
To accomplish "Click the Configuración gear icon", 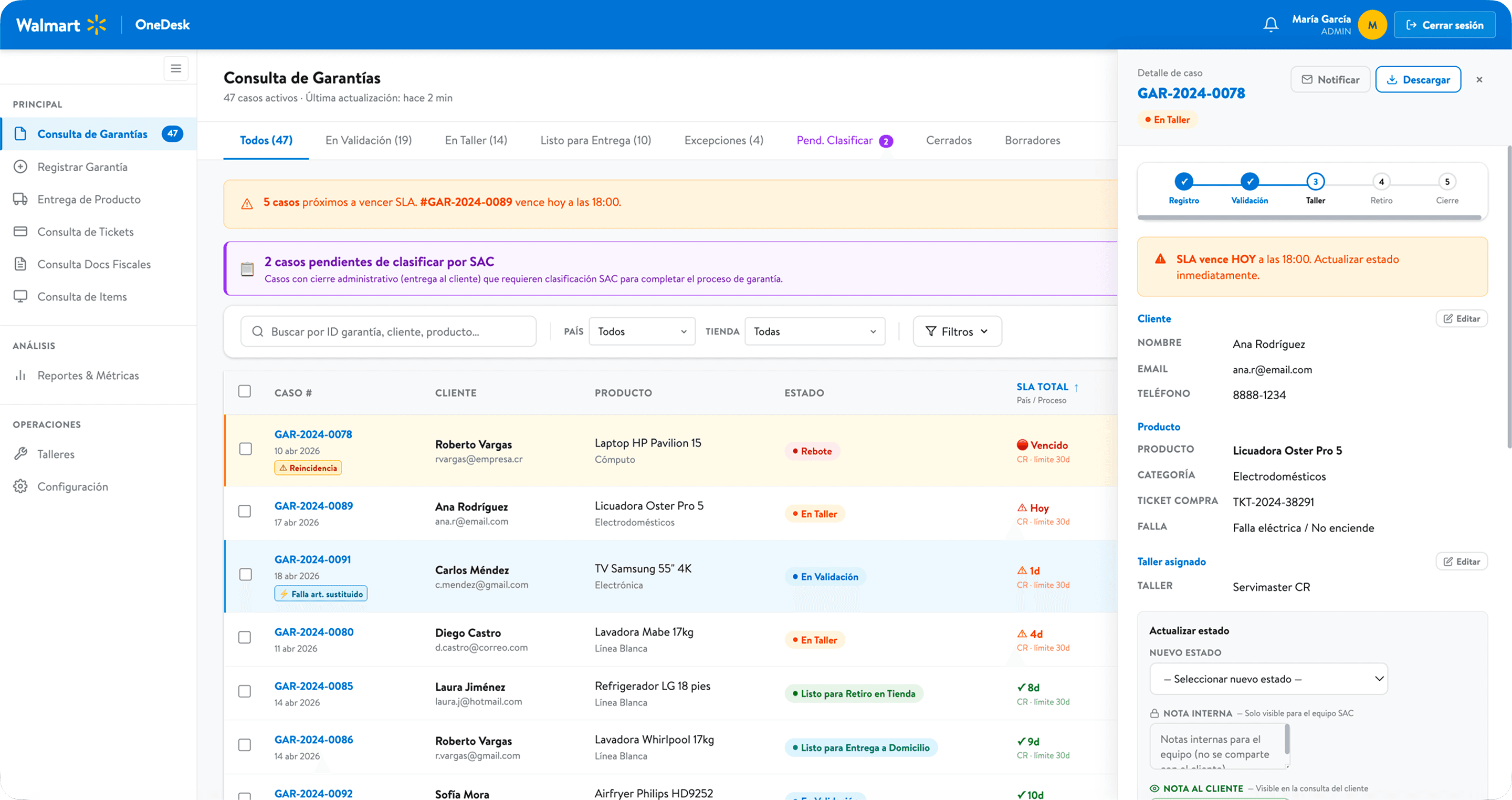I will (x=20, y=486).
